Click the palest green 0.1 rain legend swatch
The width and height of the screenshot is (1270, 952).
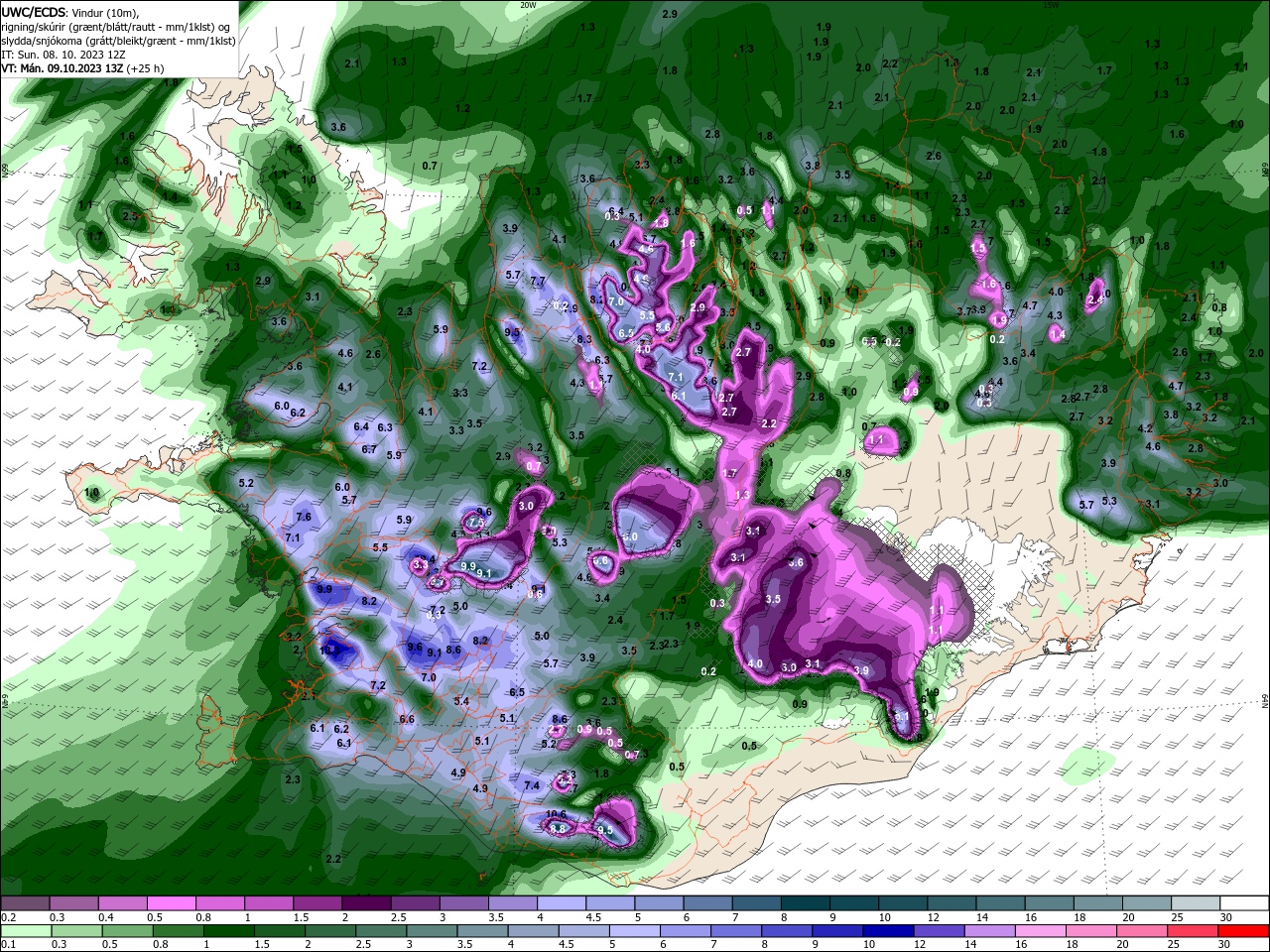25,931
